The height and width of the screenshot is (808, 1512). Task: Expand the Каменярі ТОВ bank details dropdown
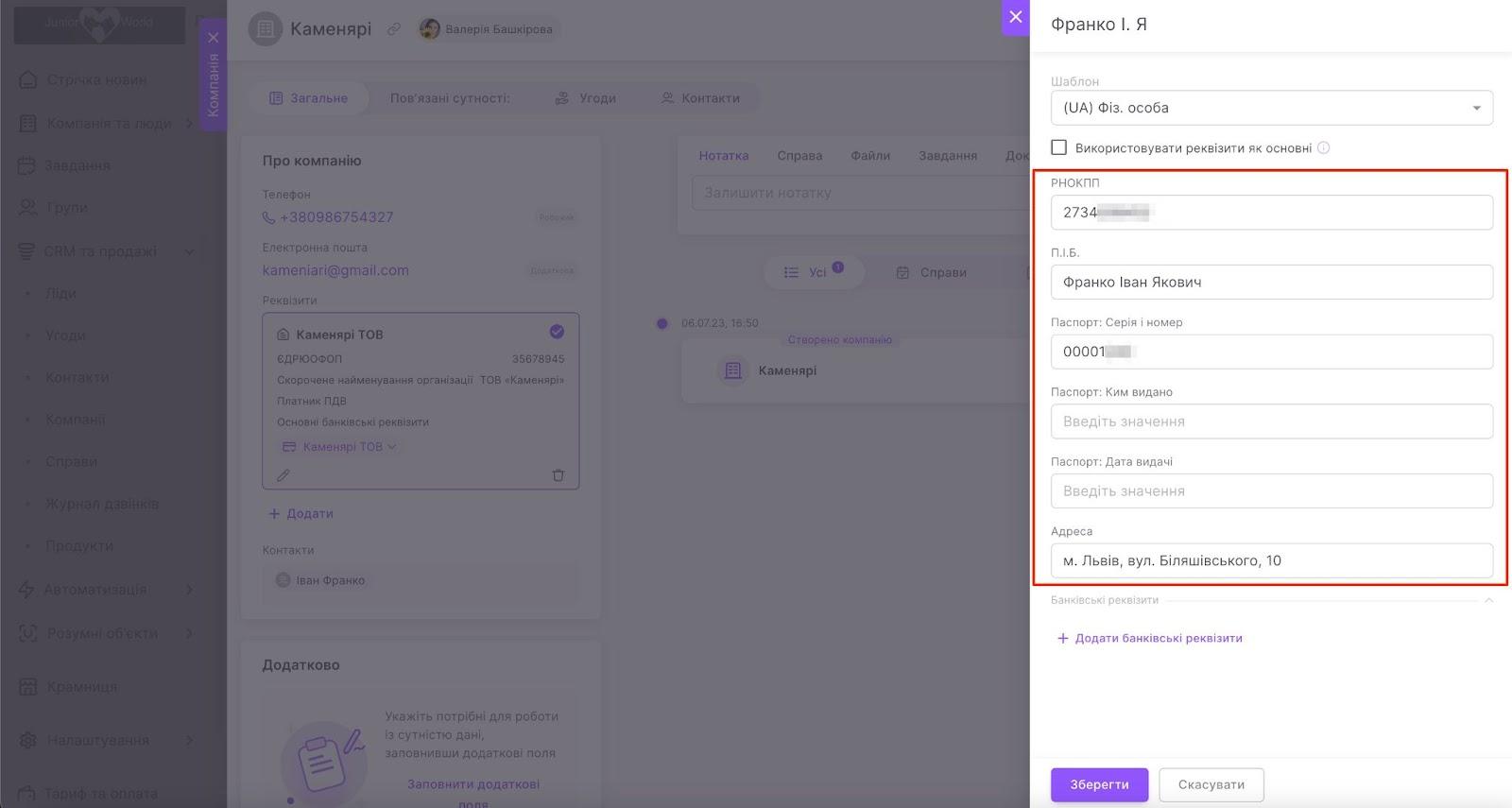coord(339,447)
